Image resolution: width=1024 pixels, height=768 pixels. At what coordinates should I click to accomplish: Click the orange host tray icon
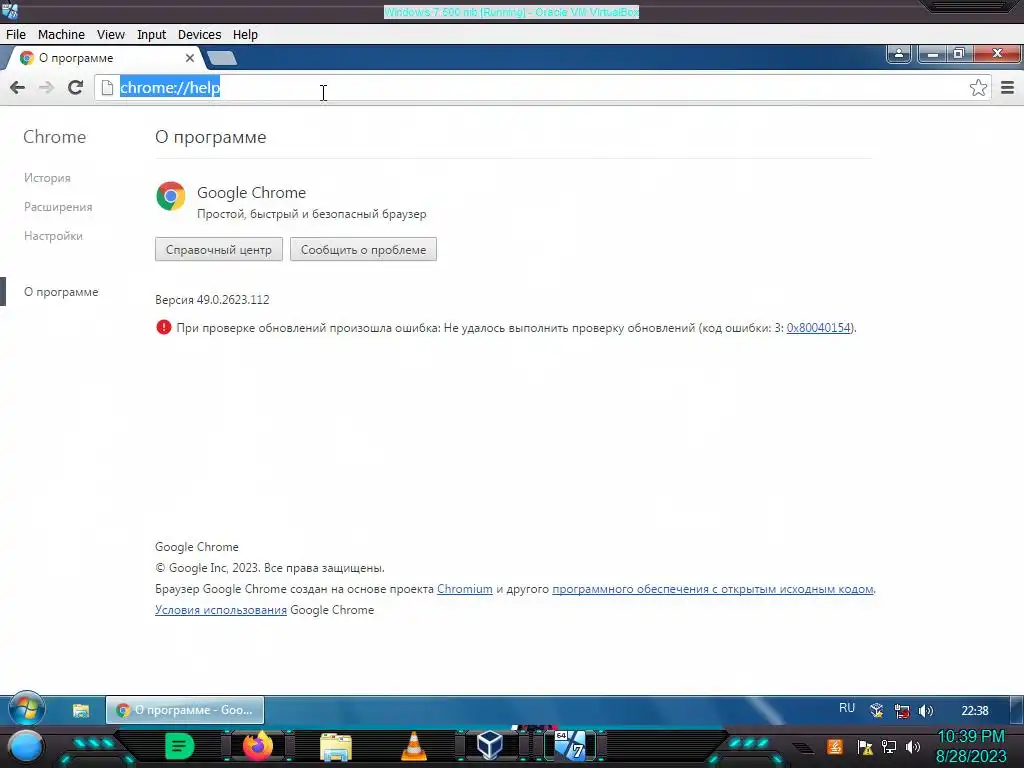click(835, 746)
